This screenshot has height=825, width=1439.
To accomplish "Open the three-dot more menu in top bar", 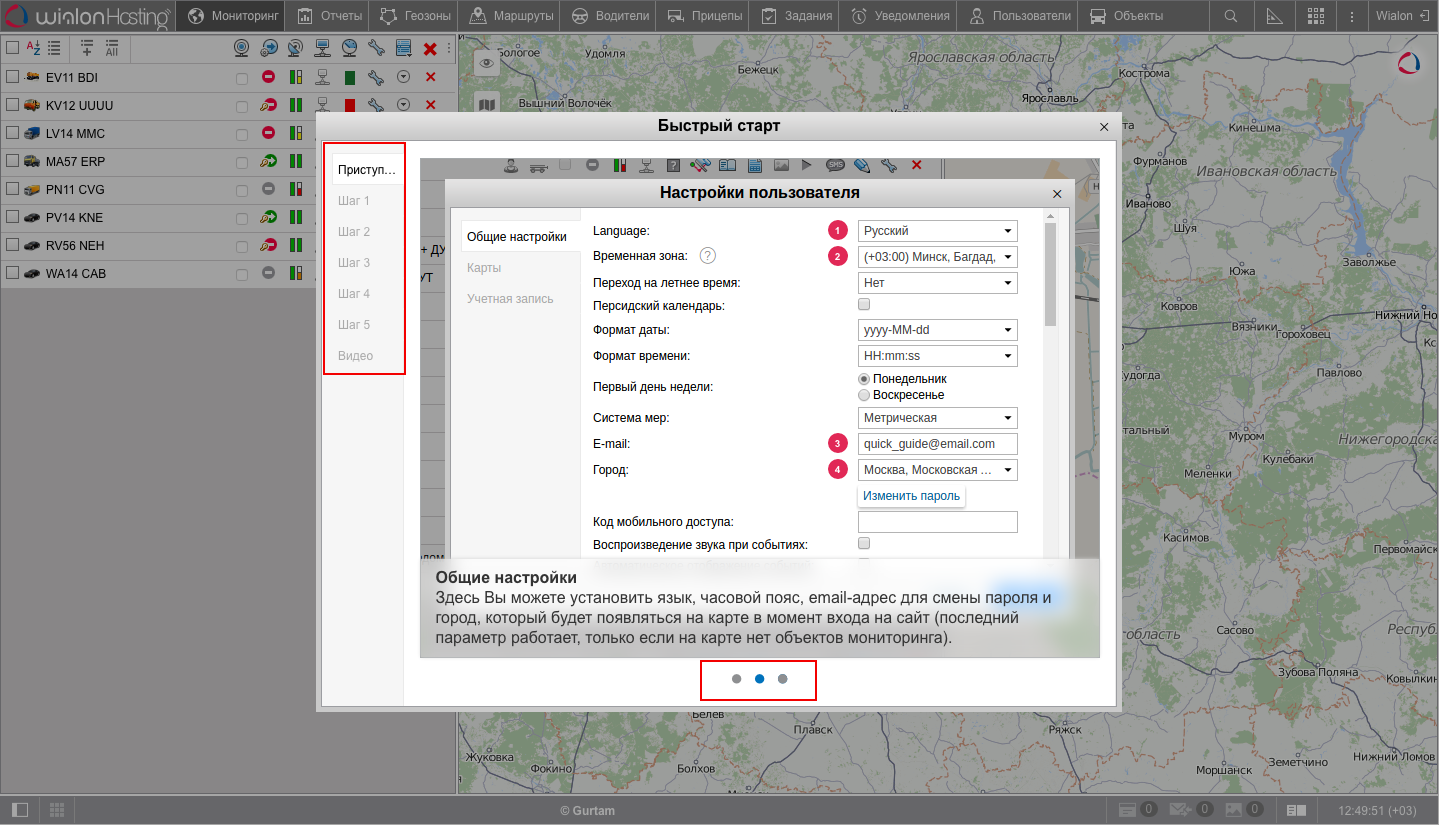I will click(1352, 16).
